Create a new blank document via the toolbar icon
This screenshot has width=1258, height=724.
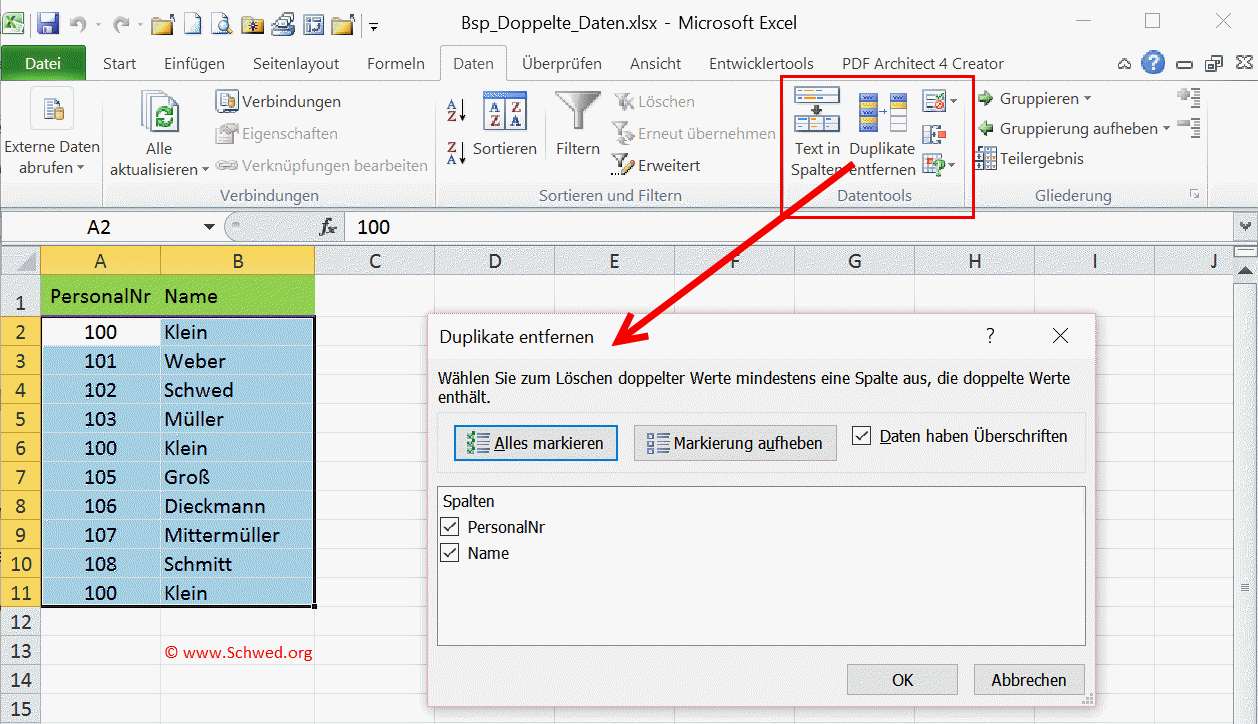coord(192,24)
